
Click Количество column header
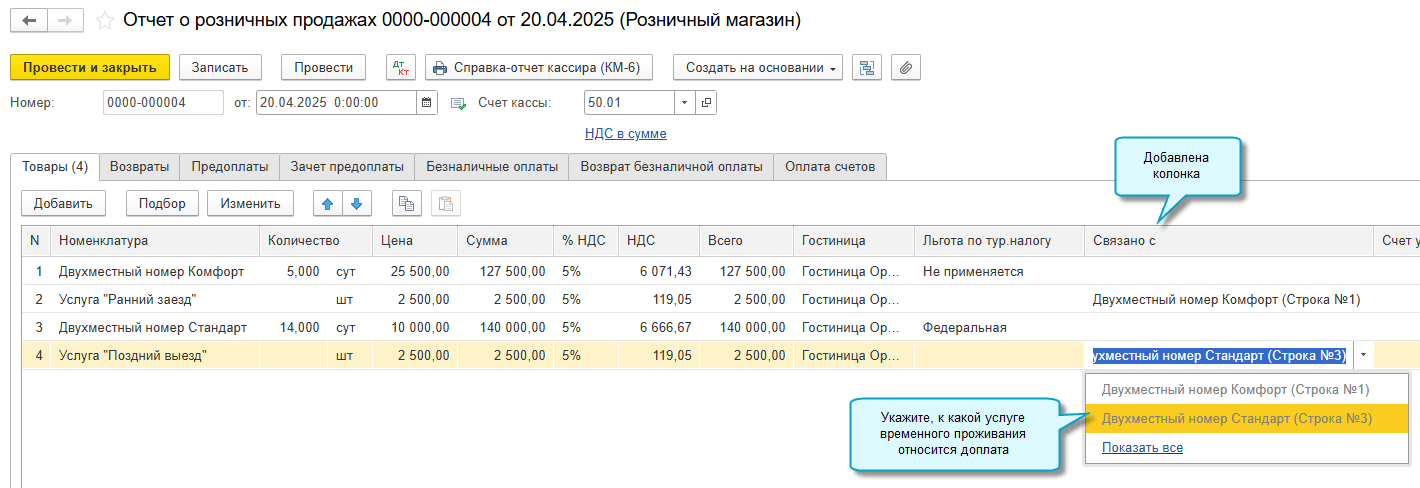[x=316, y=240]
